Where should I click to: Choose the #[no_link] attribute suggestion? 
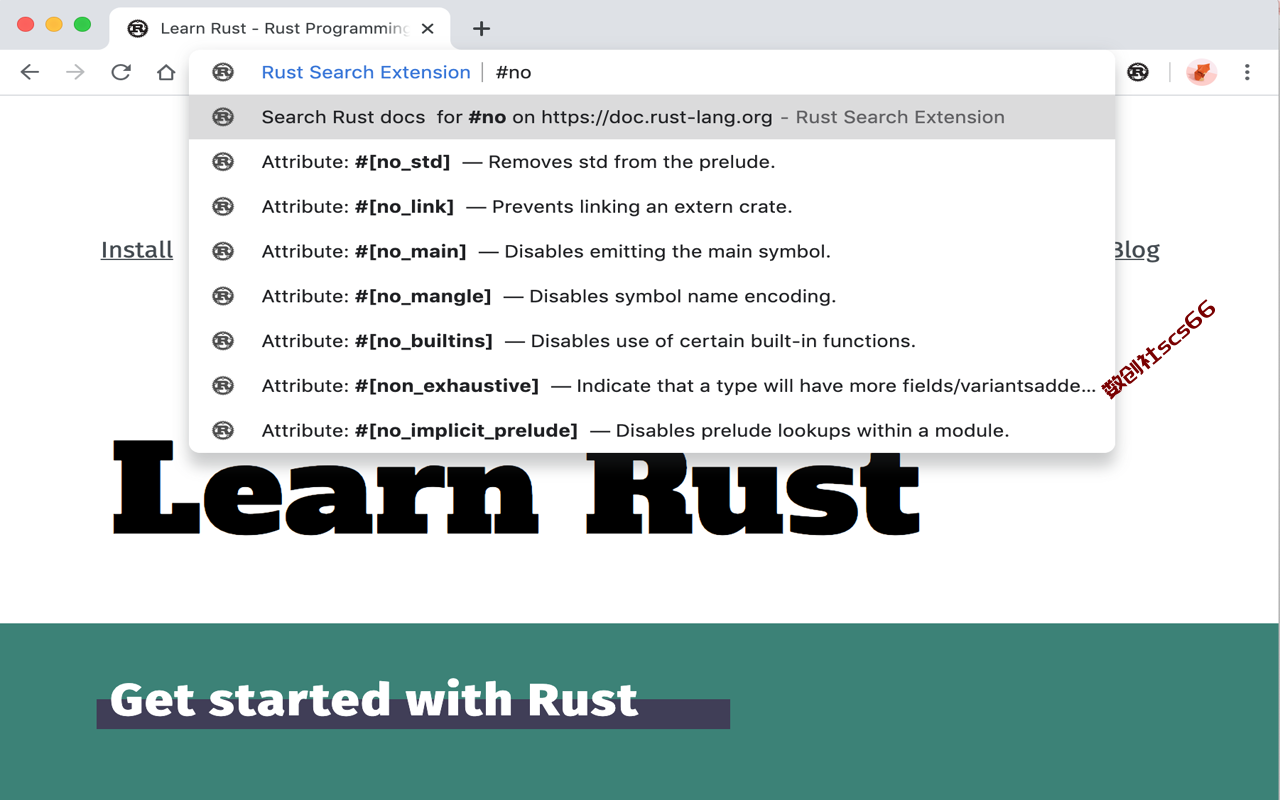652,207
